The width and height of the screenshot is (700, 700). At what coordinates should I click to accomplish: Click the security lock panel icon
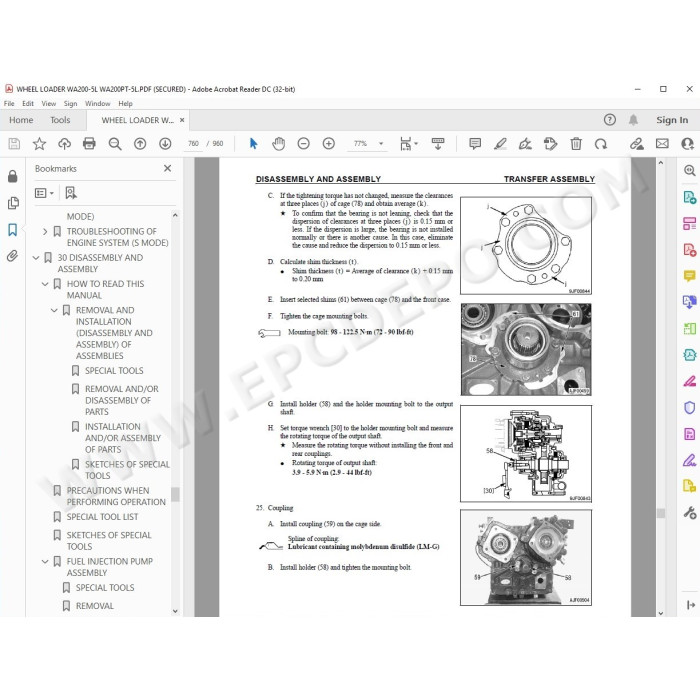tap(12, 176)
